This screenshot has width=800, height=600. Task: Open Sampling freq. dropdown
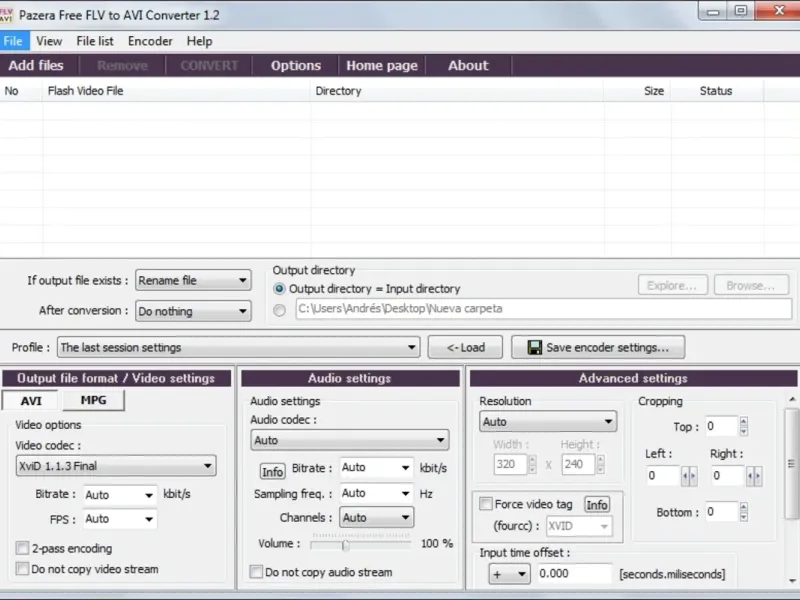377,493
